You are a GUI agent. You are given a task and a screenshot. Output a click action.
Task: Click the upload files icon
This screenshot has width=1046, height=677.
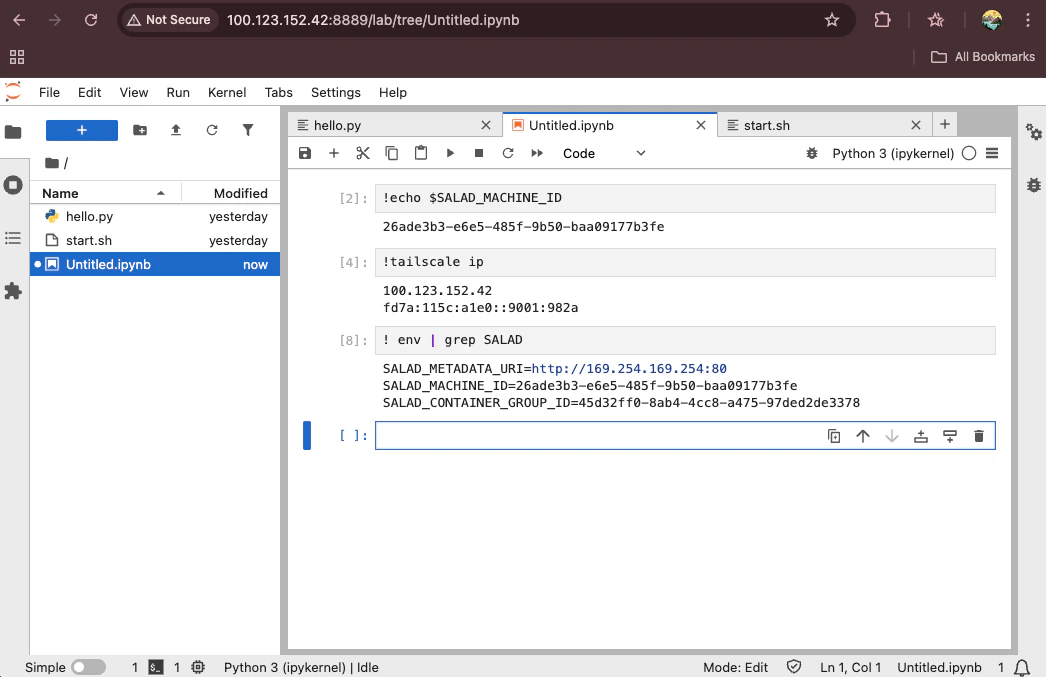[176, 130]
